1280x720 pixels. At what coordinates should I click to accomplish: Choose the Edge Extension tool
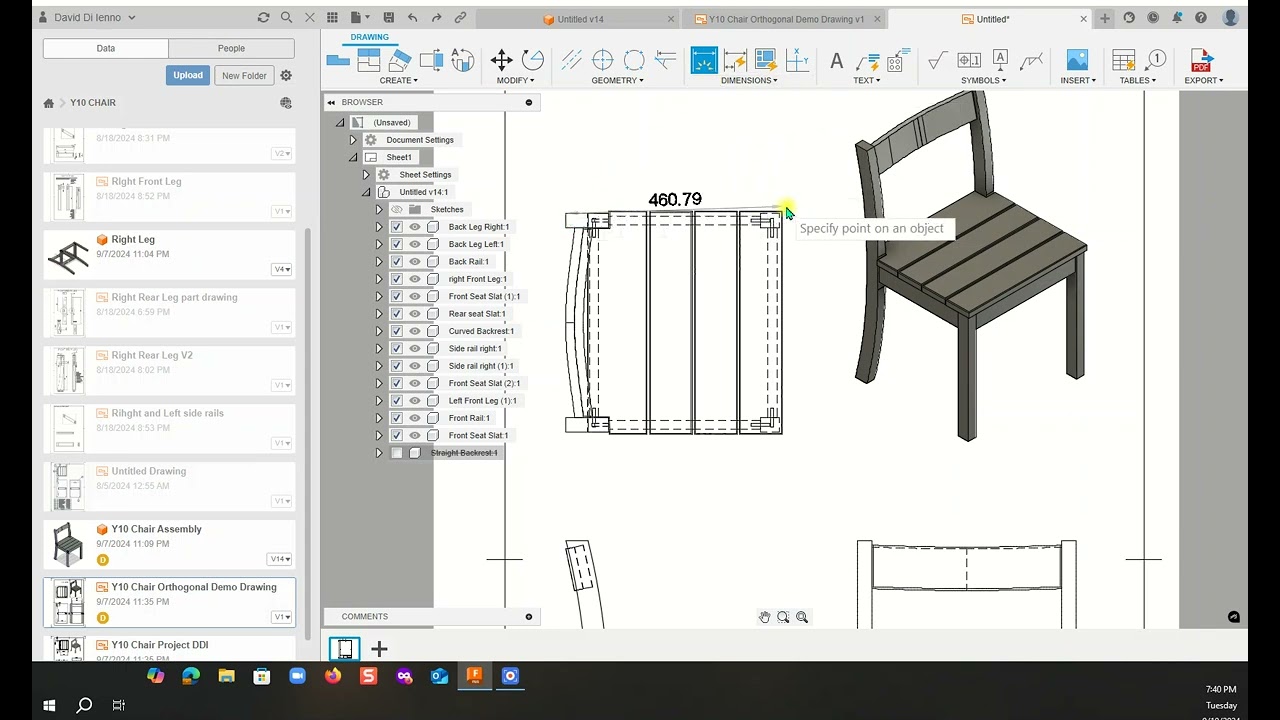(x=665, y=60)
